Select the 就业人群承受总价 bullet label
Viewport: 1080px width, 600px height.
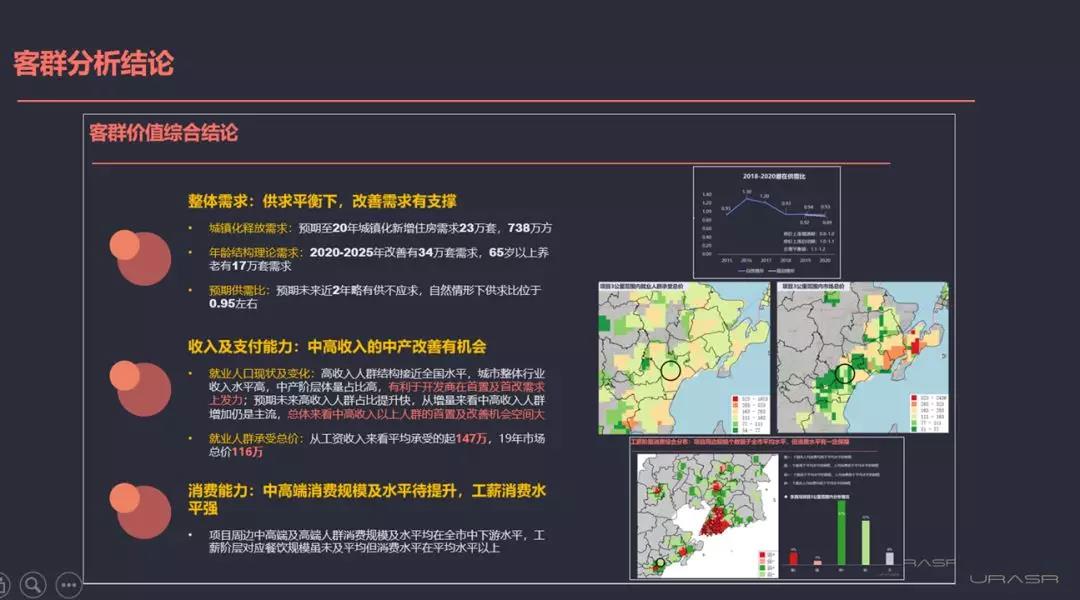(x=255, y=438)
